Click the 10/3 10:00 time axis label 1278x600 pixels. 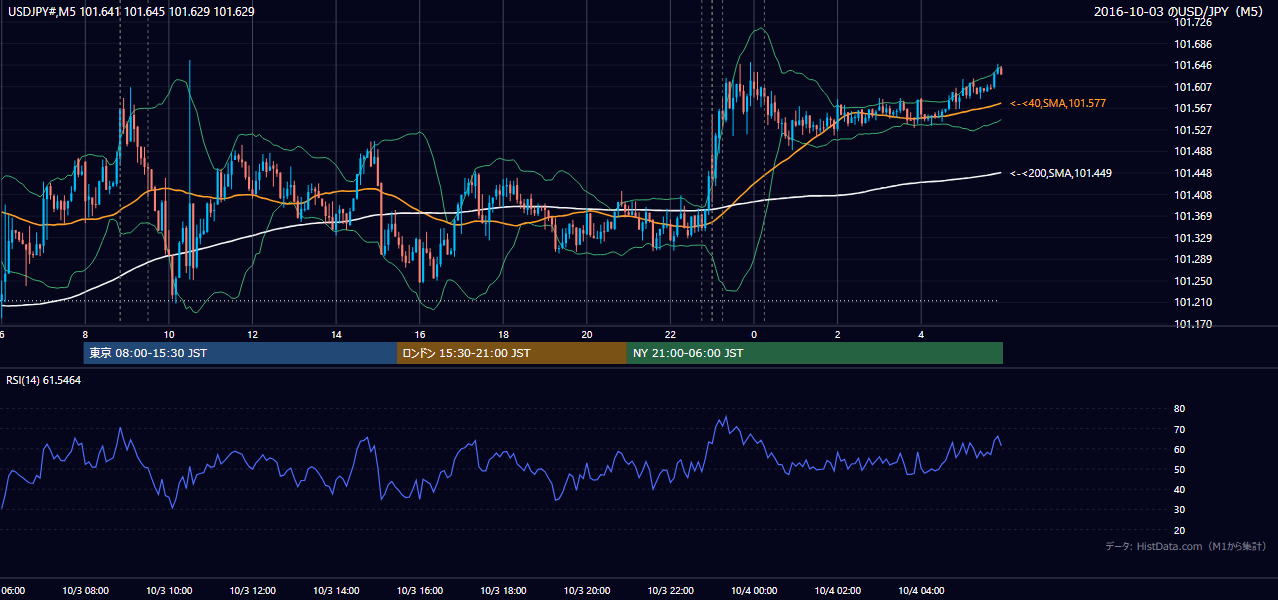(169, 590)
